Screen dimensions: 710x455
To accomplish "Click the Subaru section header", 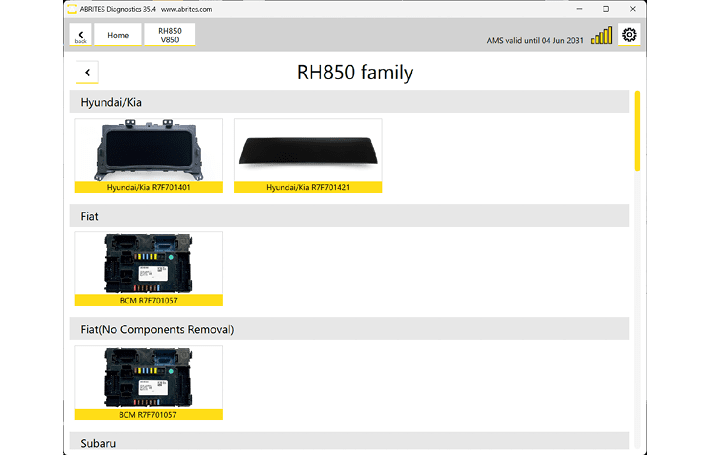I will pos(349,442).
